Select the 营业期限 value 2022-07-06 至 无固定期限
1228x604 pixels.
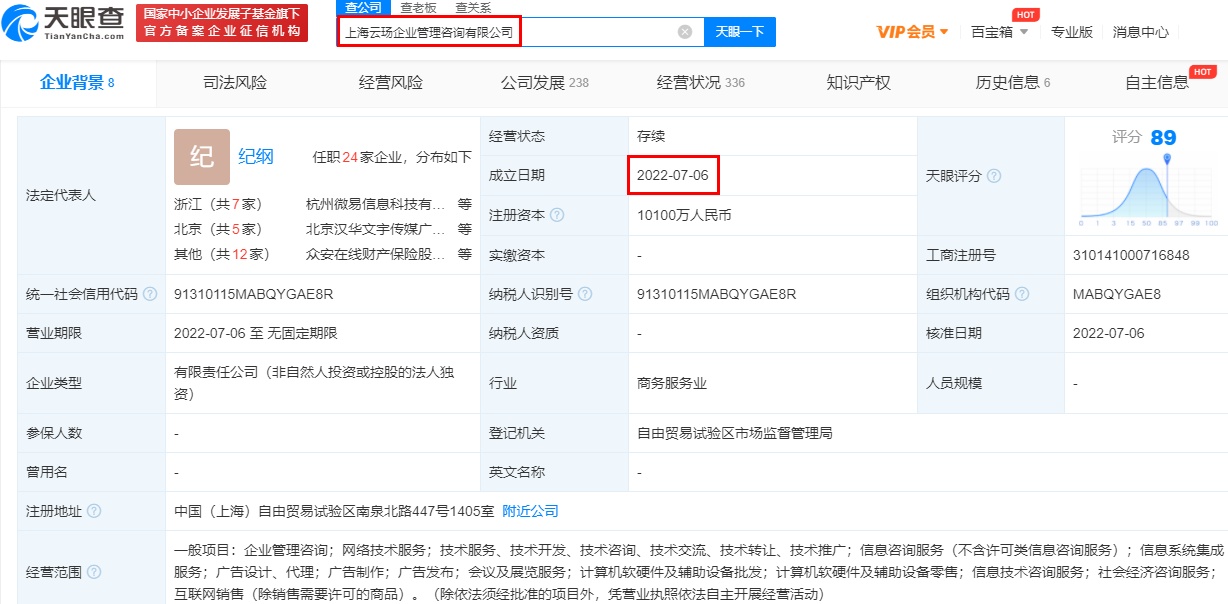[x=256, y=333]
